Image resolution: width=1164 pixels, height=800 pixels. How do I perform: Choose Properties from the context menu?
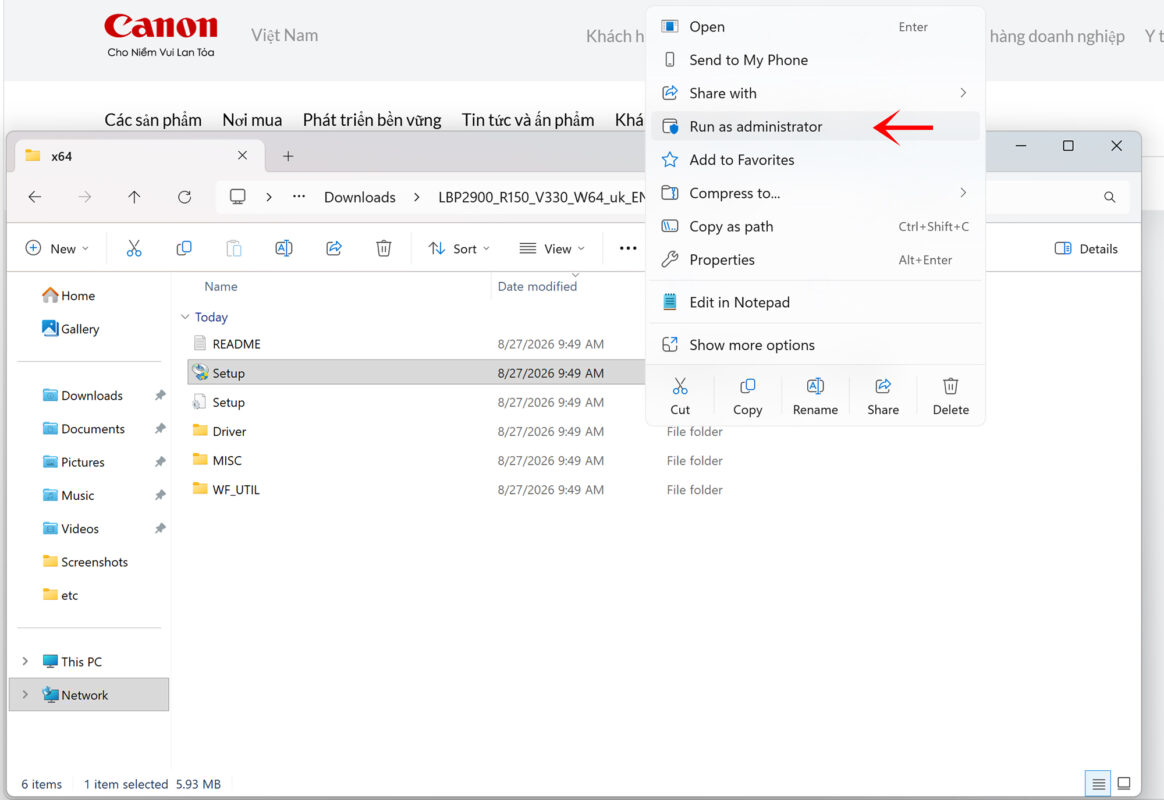tap(815, 260)
